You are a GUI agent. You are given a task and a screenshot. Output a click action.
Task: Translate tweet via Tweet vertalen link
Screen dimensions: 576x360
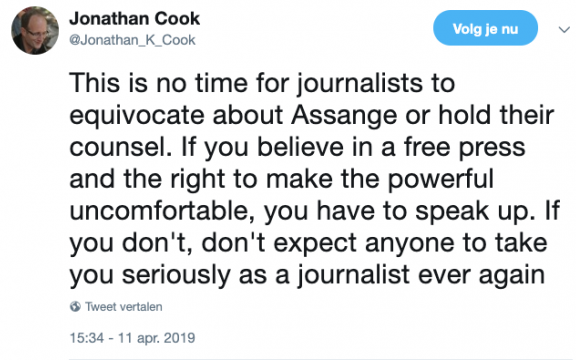pos(124,306)
